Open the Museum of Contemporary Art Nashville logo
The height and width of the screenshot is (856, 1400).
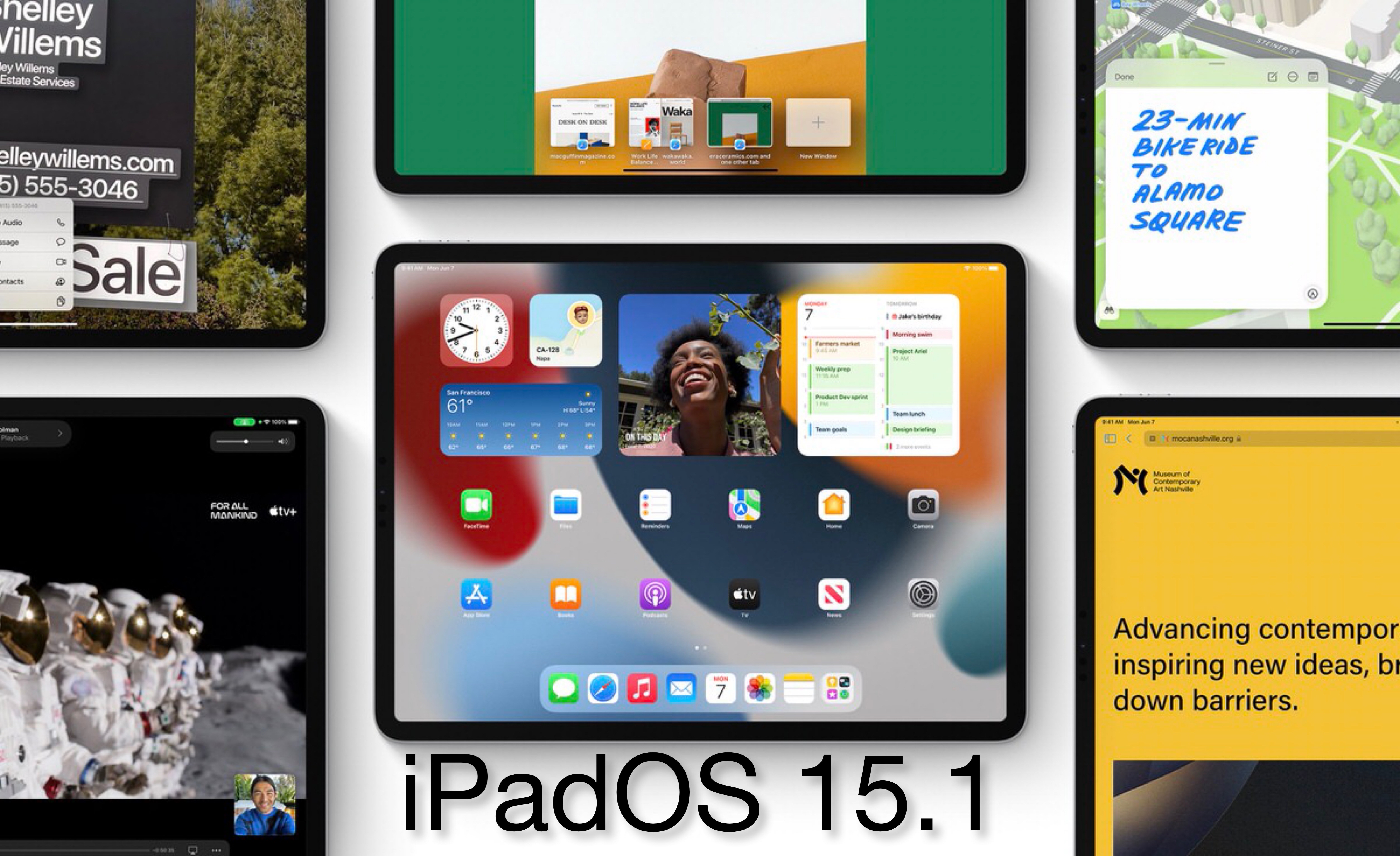coord(1156,481)
